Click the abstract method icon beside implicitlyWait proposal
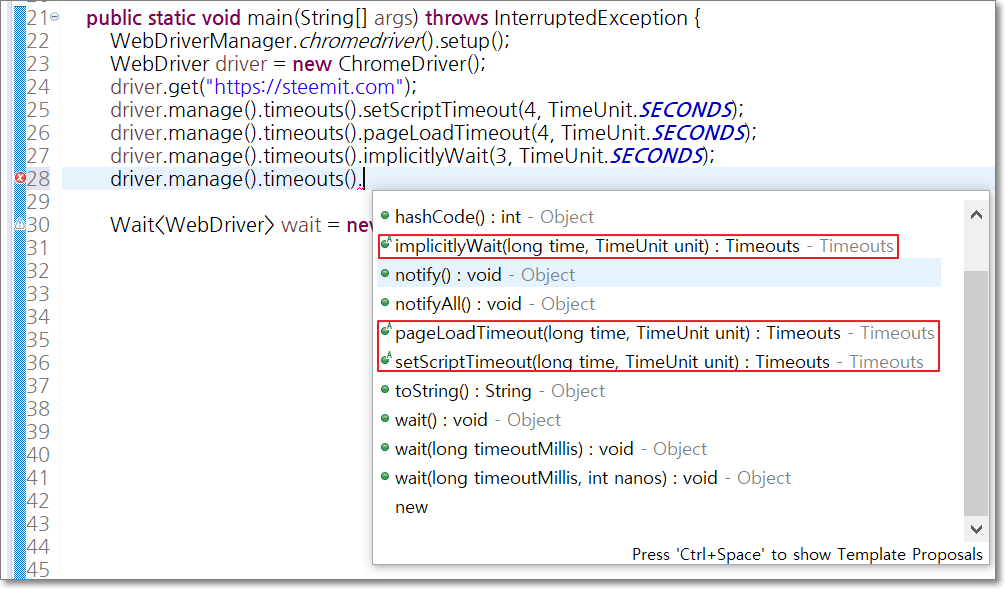This screenshot has width=1005, height=589. point(386,244)
